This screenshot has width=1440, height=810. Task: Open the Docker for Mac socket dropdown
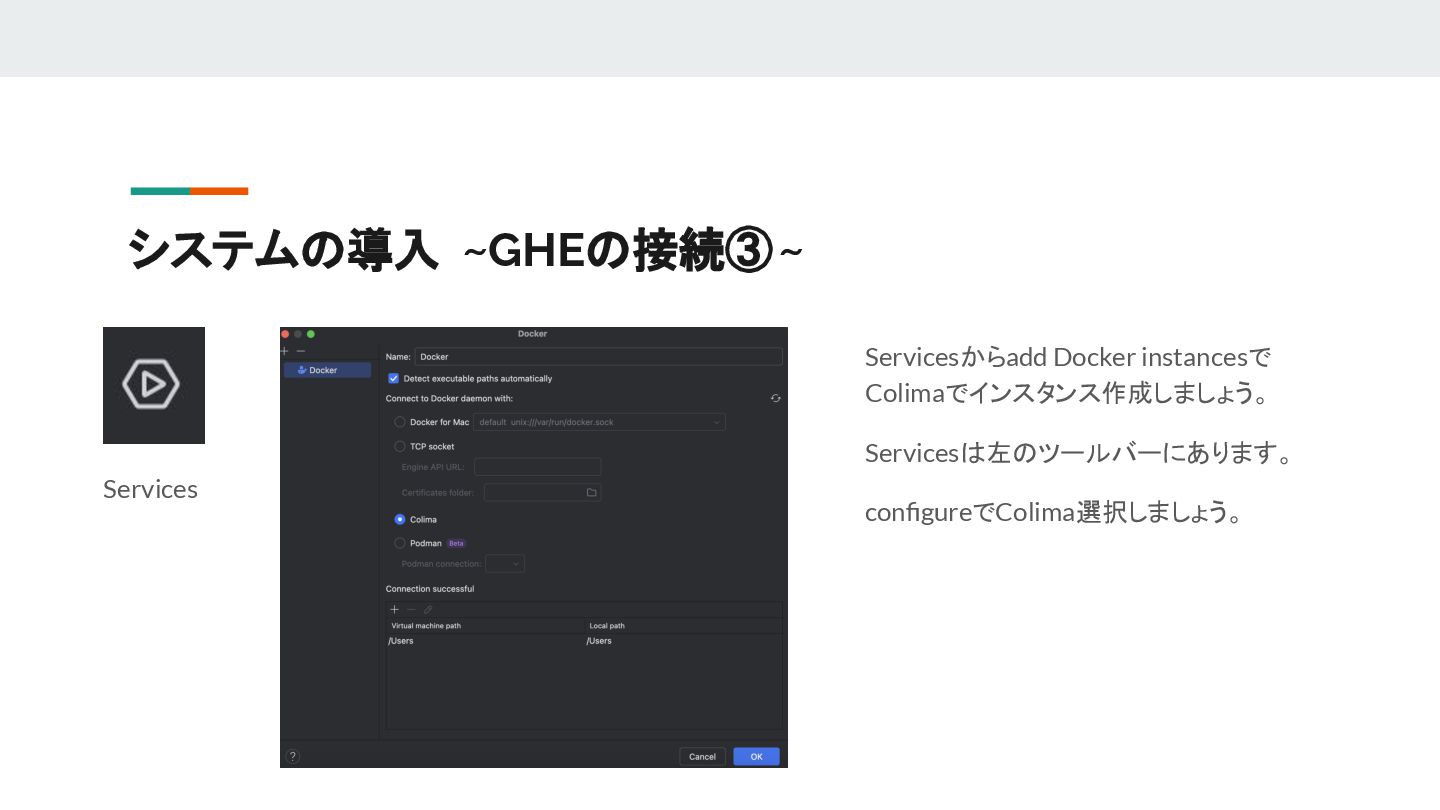[599, 422]
